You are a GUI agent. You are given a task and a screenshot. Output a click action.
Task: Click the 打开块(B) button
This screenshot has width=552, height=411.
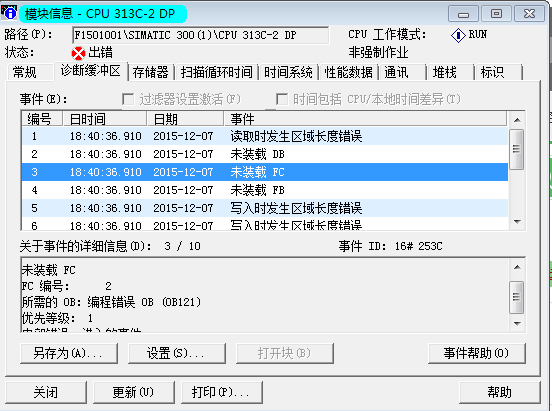pyautogui.click(x=284, y=353)
